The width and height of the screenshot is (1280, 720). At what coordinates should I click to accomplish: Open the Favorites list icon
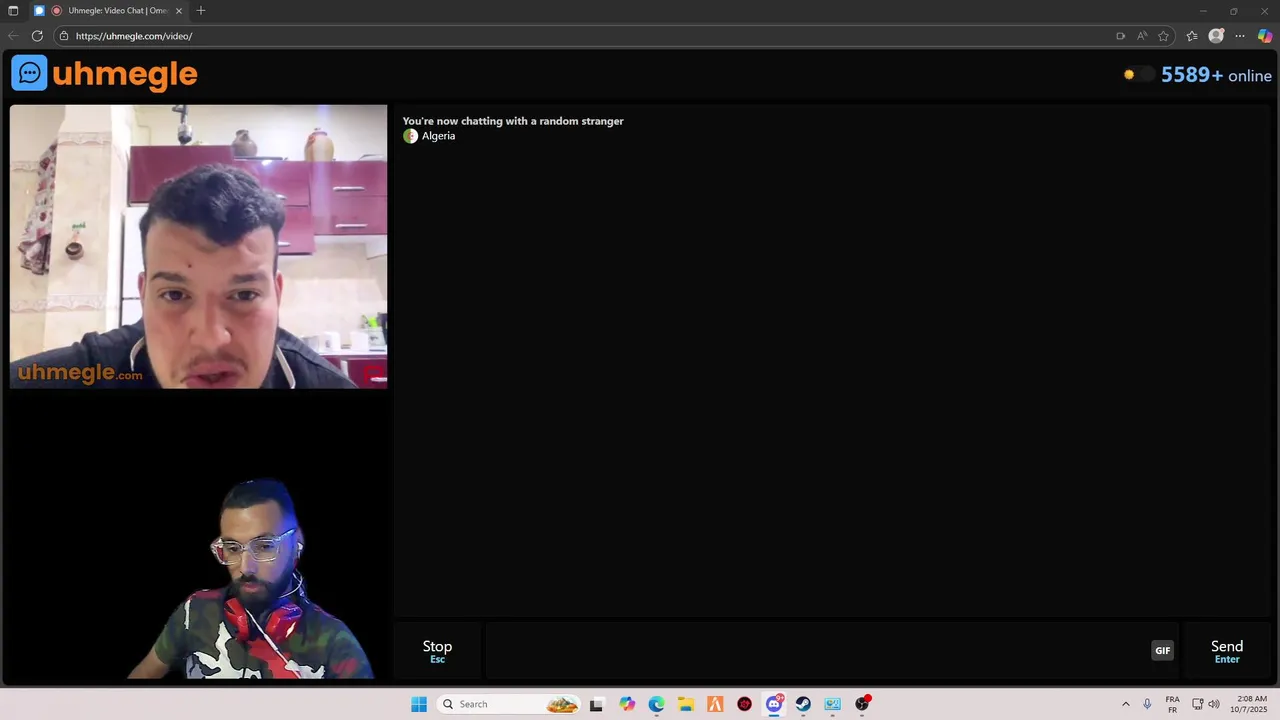tap(1192, 36)
